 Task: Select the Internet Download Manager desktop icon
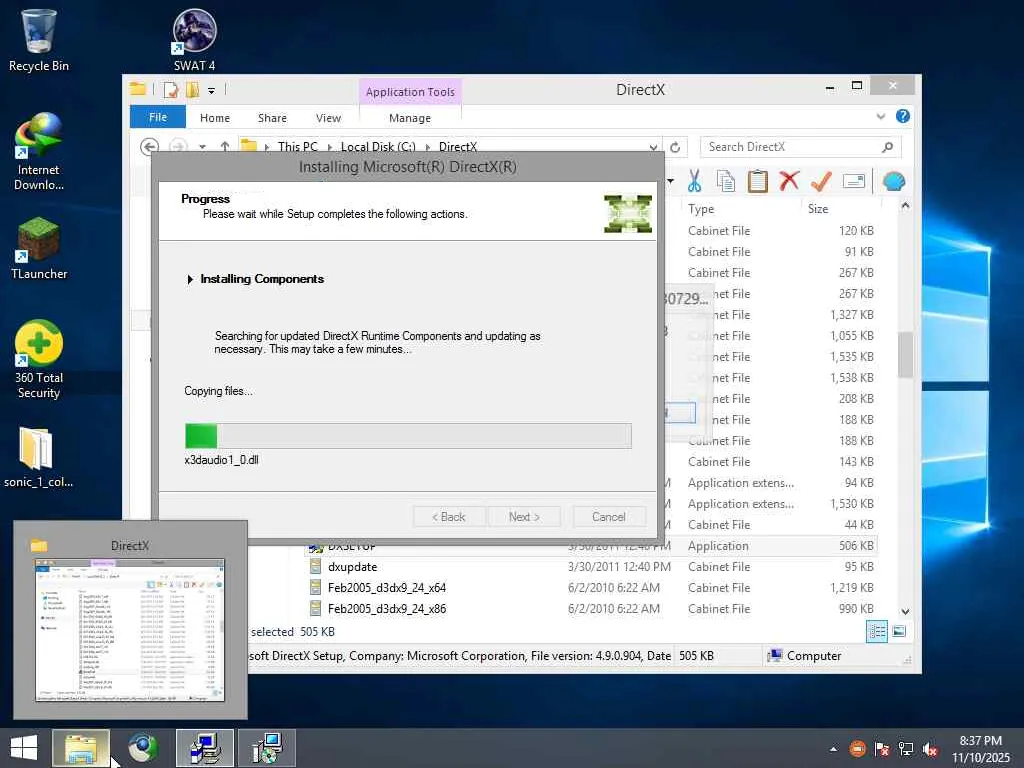click(39, 152)
